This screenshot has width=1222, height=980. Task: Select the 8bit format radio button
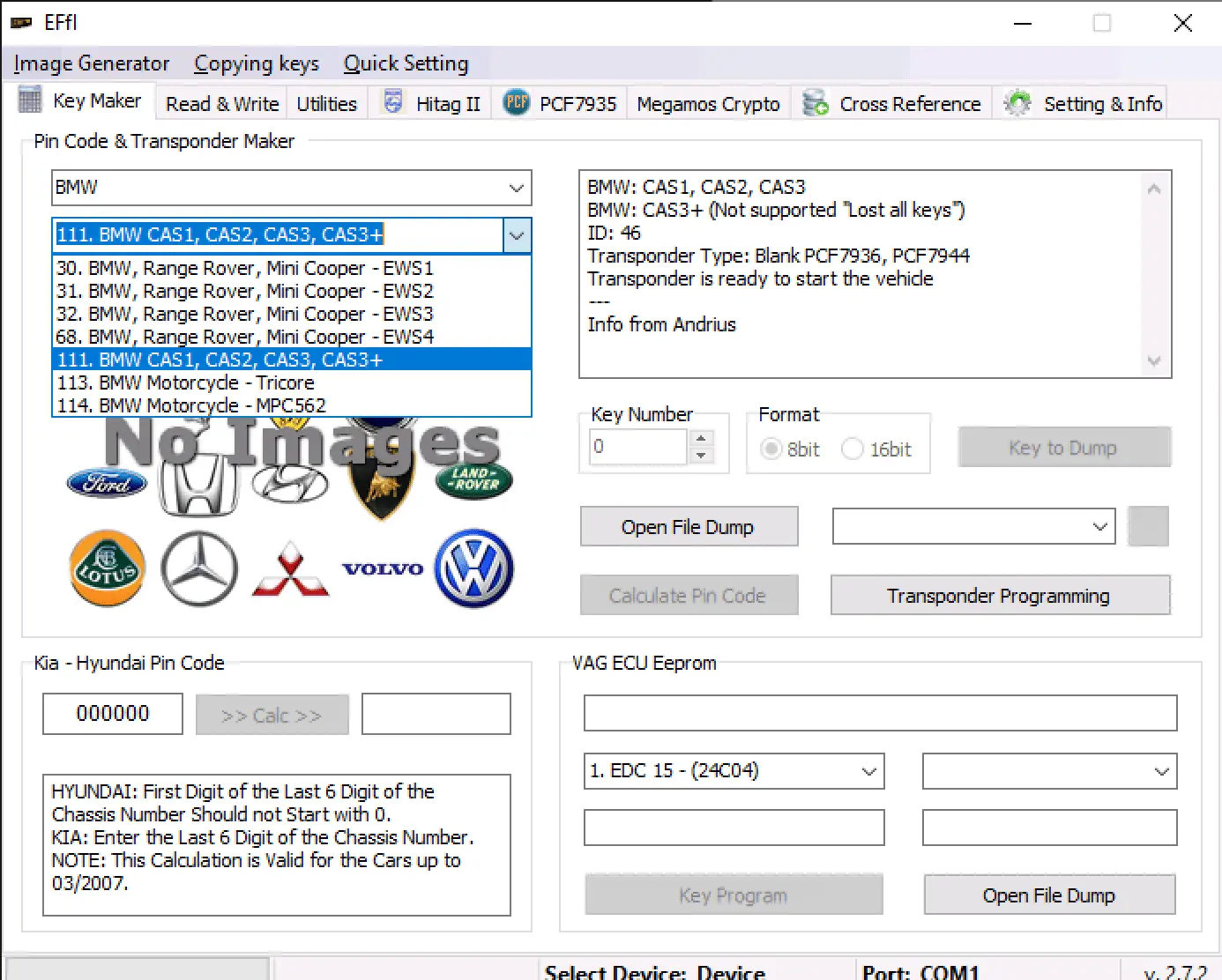click(771, 449)
